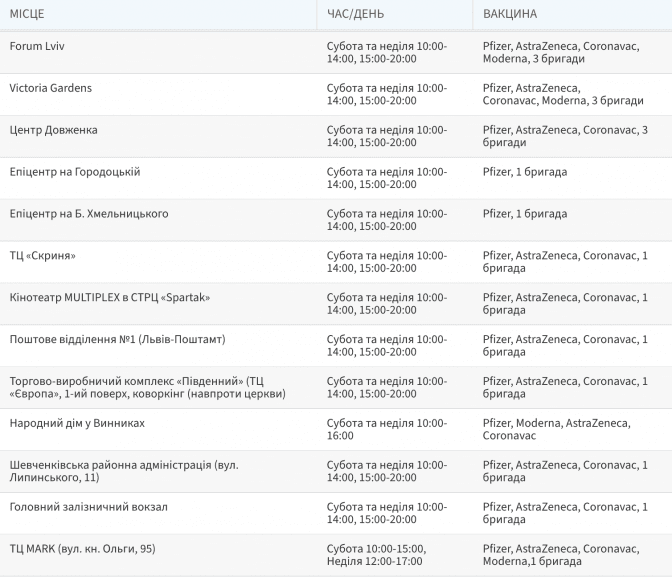This screenshot has height=577, width=672.
Task: Click Народний дім у Винниках
Action: coord(77,424)
